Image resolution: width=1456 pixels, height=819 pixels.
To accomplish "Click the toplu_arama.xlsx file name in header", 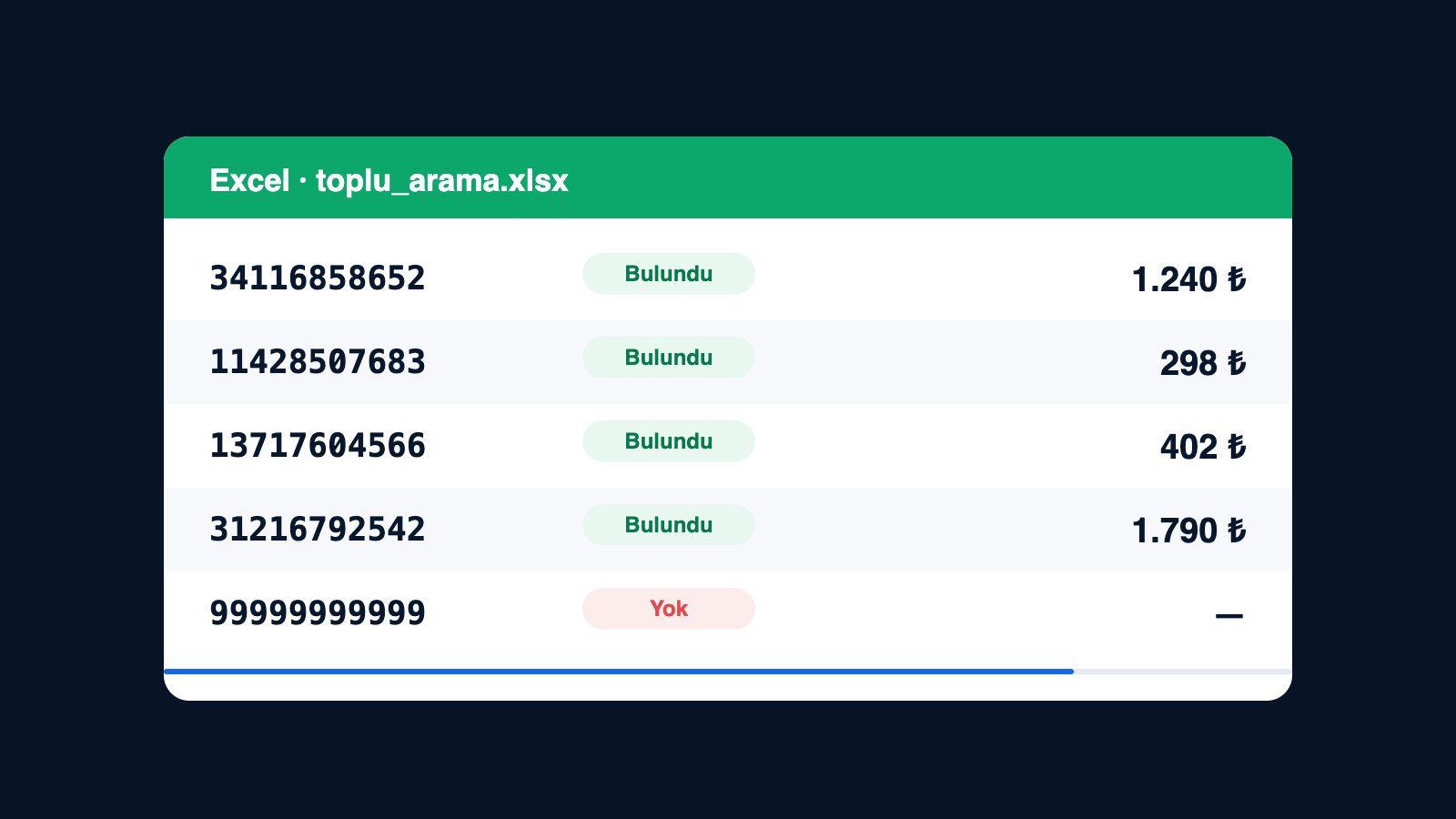I will [441, 181].
